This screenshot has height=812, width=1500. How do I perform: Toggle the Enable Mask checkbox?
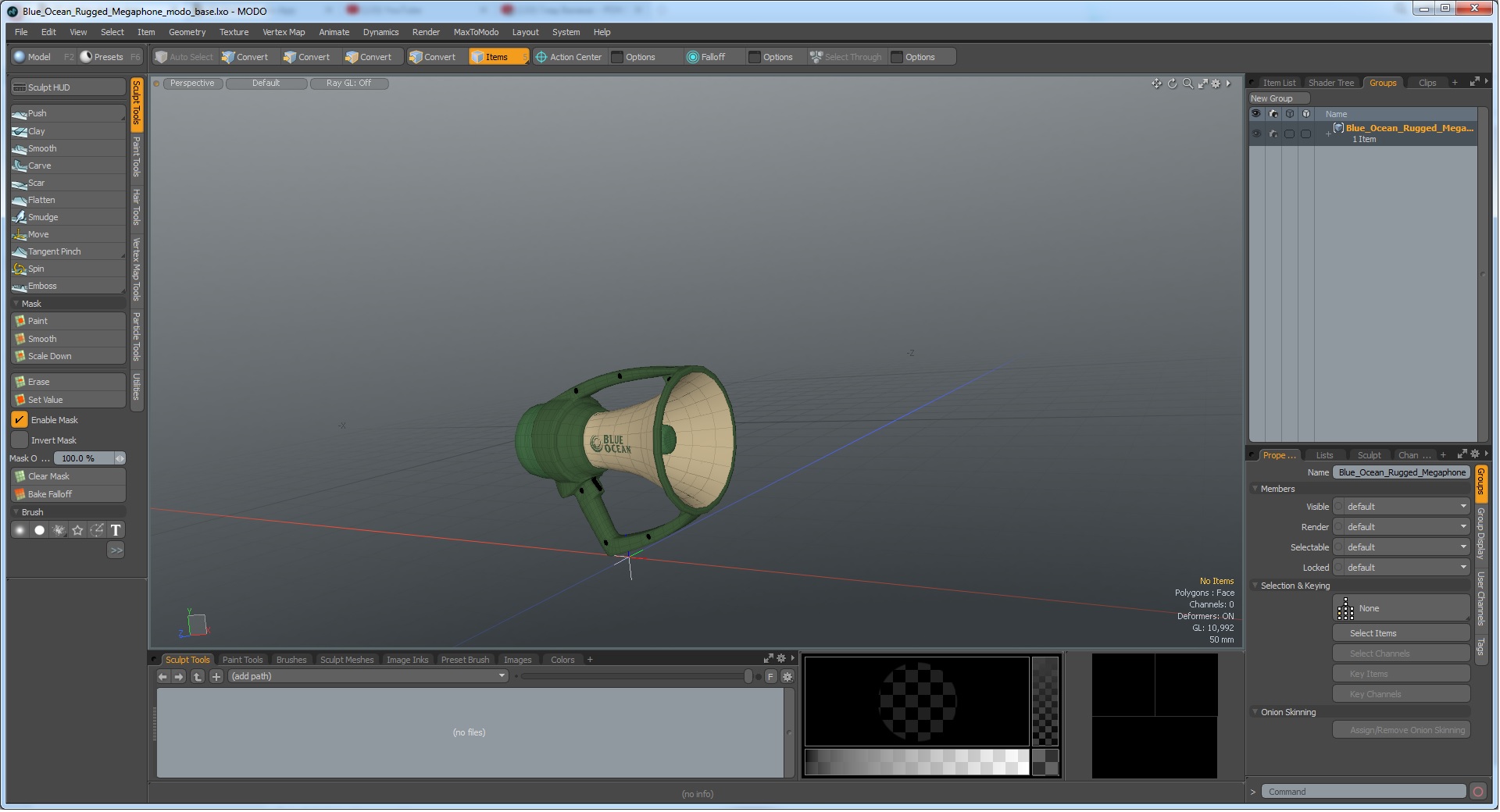click(x=20, y=420)
